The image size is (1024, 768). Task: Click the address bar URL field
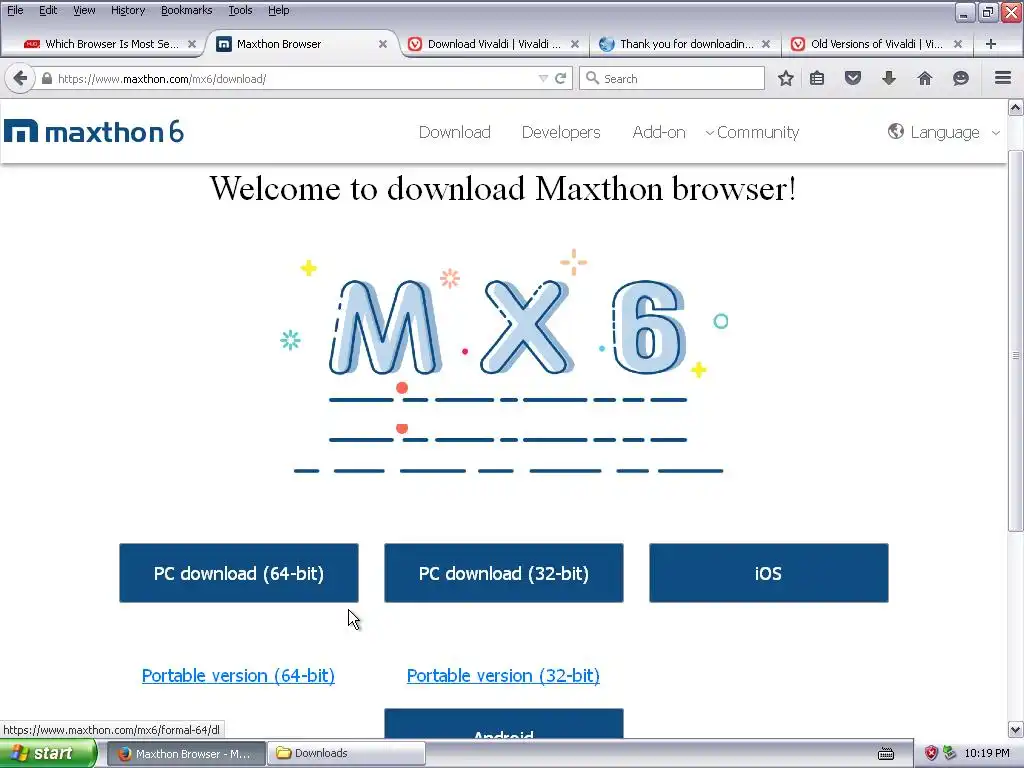(294, 78)
